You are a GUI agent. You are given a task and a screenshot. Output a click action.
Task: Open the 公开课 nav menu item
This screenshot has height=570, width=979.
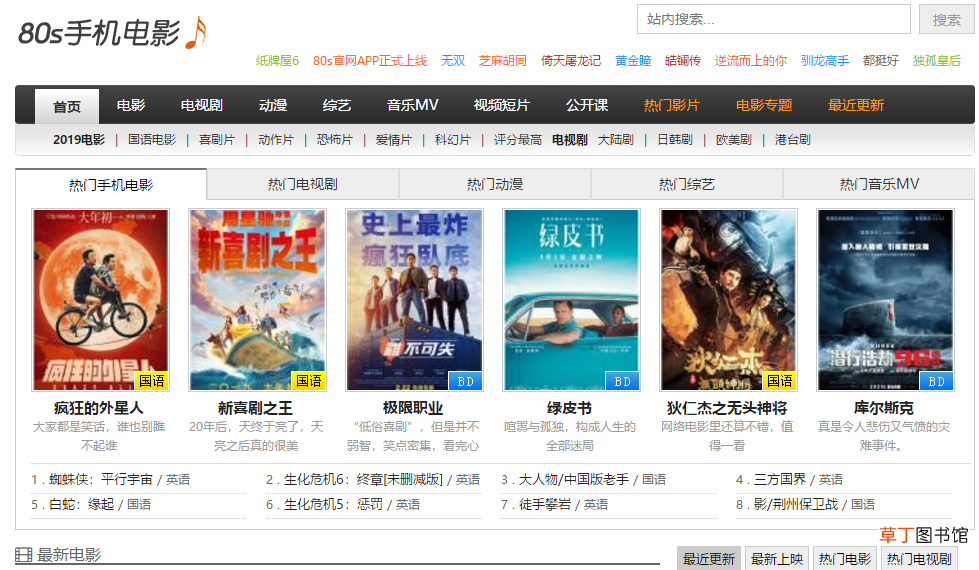587,105
